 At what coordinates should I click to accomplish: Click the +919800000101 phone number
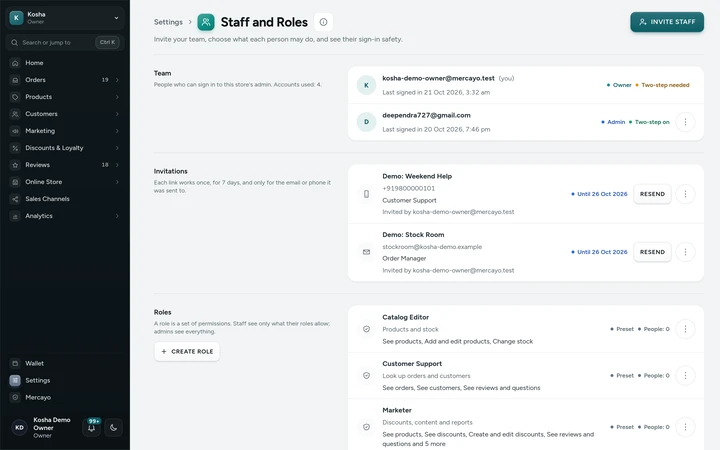click(x=409, y=188)
